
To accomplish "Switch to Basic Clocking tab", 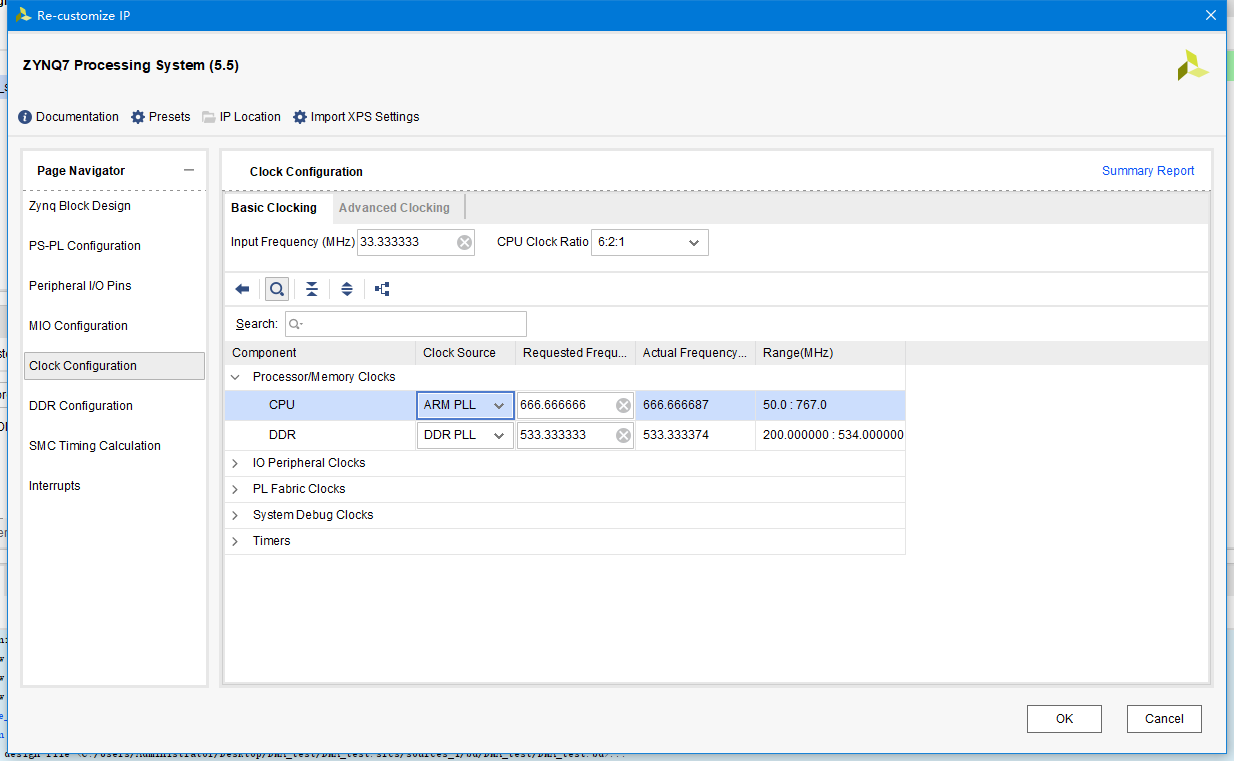I will pos(274,208).
